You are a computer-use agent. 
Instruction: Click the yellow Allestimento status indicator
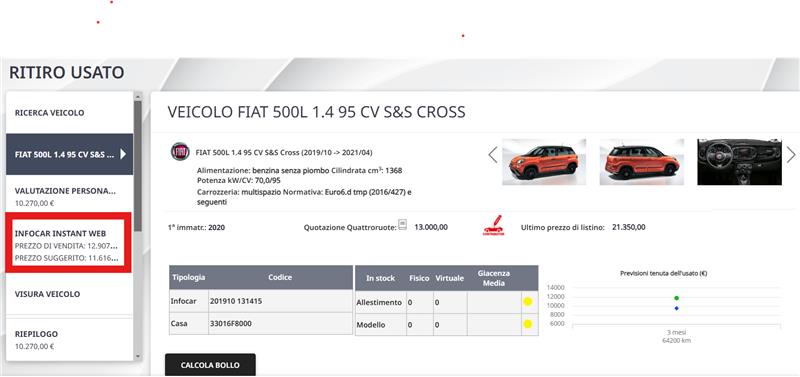tap(528, 301)
